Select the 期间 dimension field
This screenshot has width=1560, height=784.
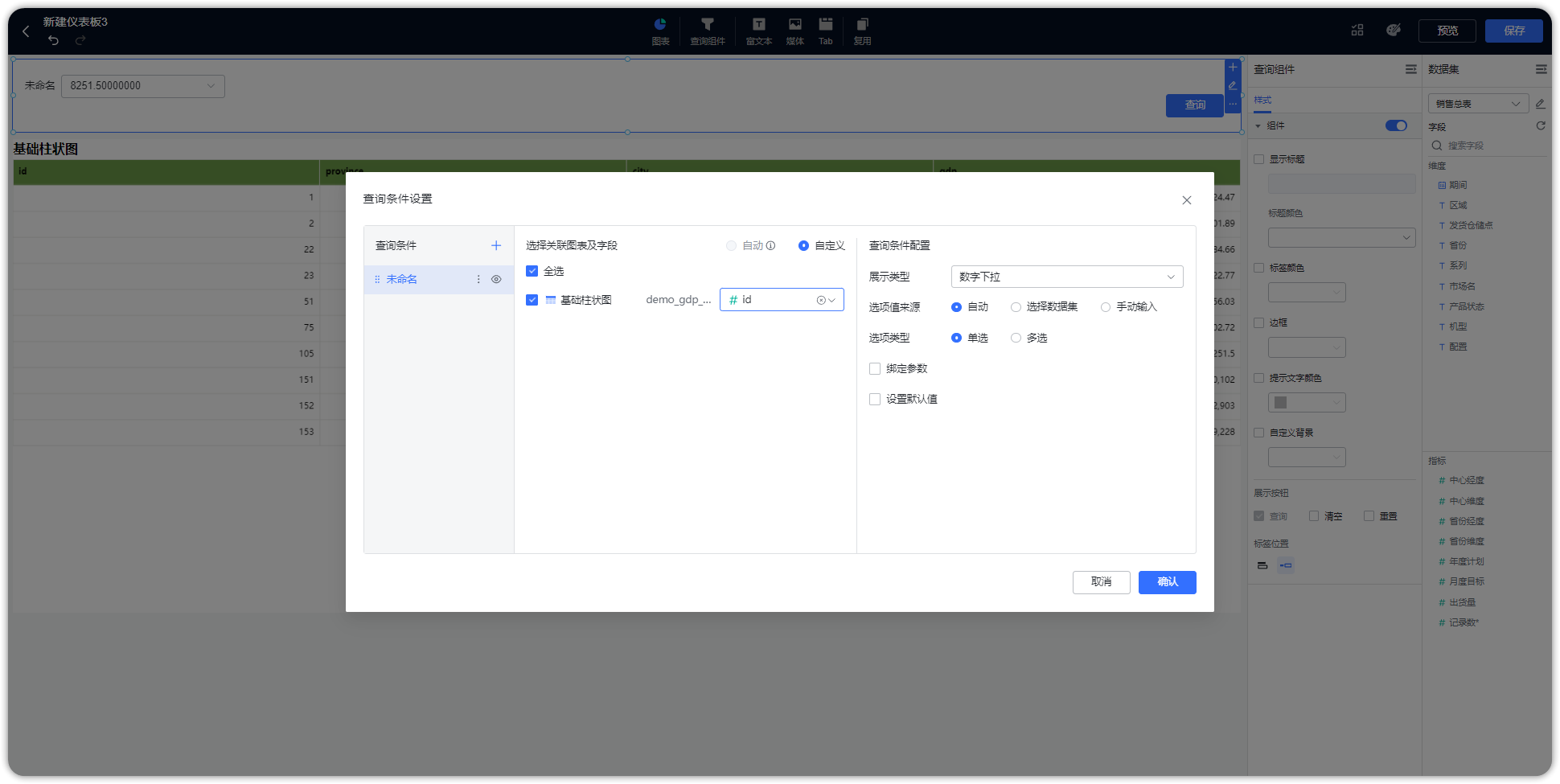click(x=1458, y=185)
